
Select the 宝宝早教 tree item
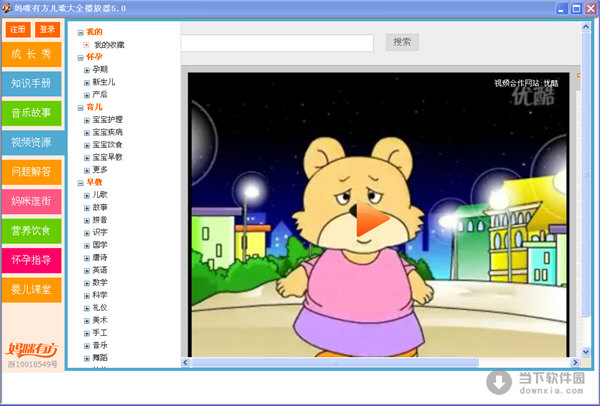(108, 157)
